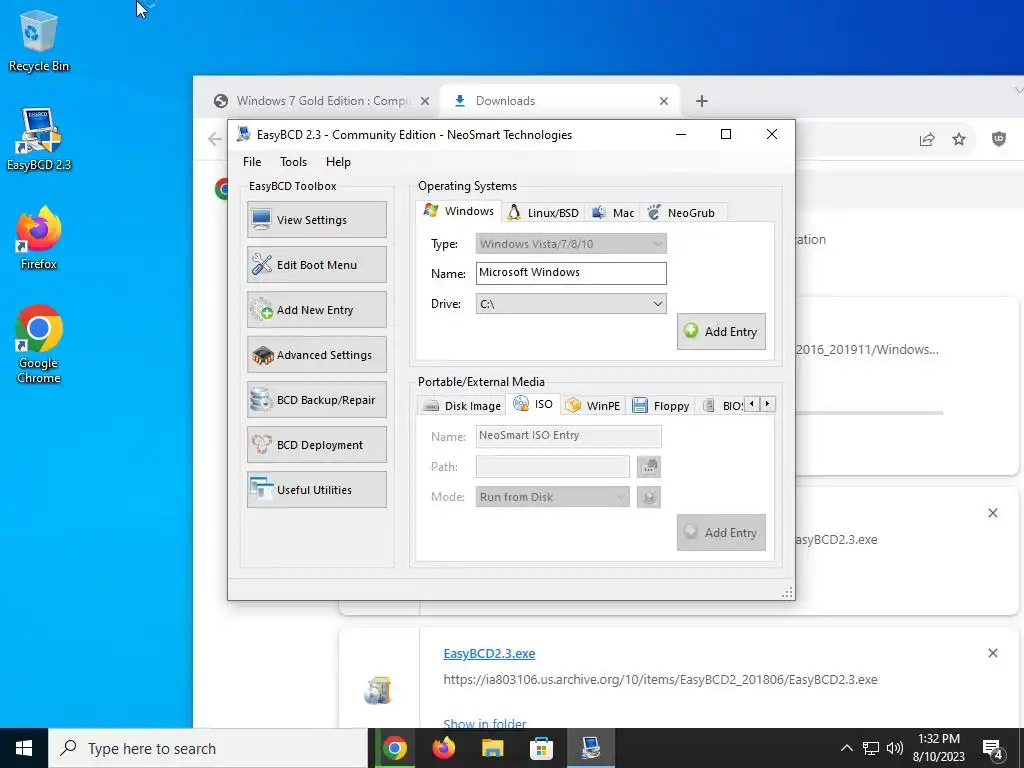This screenshot has height=768, width=1024.
Task: Click the browse icon beside Path
Action: click(x=648, y=466)
